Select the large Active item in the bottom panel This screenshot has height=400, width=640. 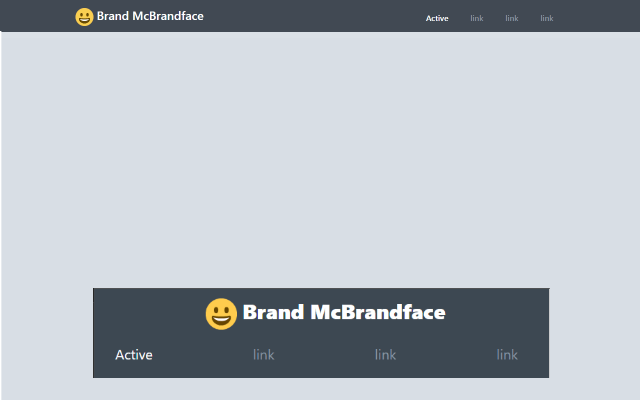[x=134, y=355]
